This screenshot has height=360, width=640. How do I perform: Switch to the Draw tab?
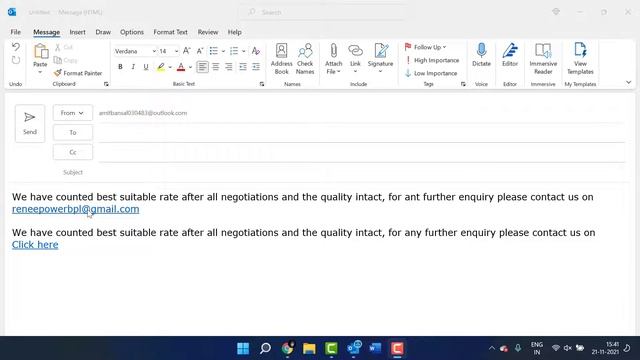pos(103,32)
